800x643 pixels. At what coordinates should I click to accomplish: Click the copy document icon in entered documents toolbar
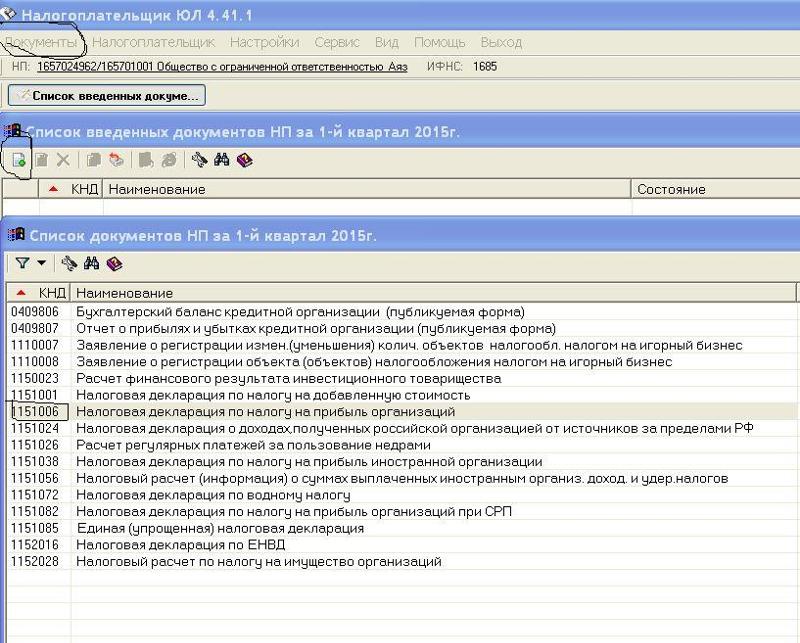pos(94,160)
